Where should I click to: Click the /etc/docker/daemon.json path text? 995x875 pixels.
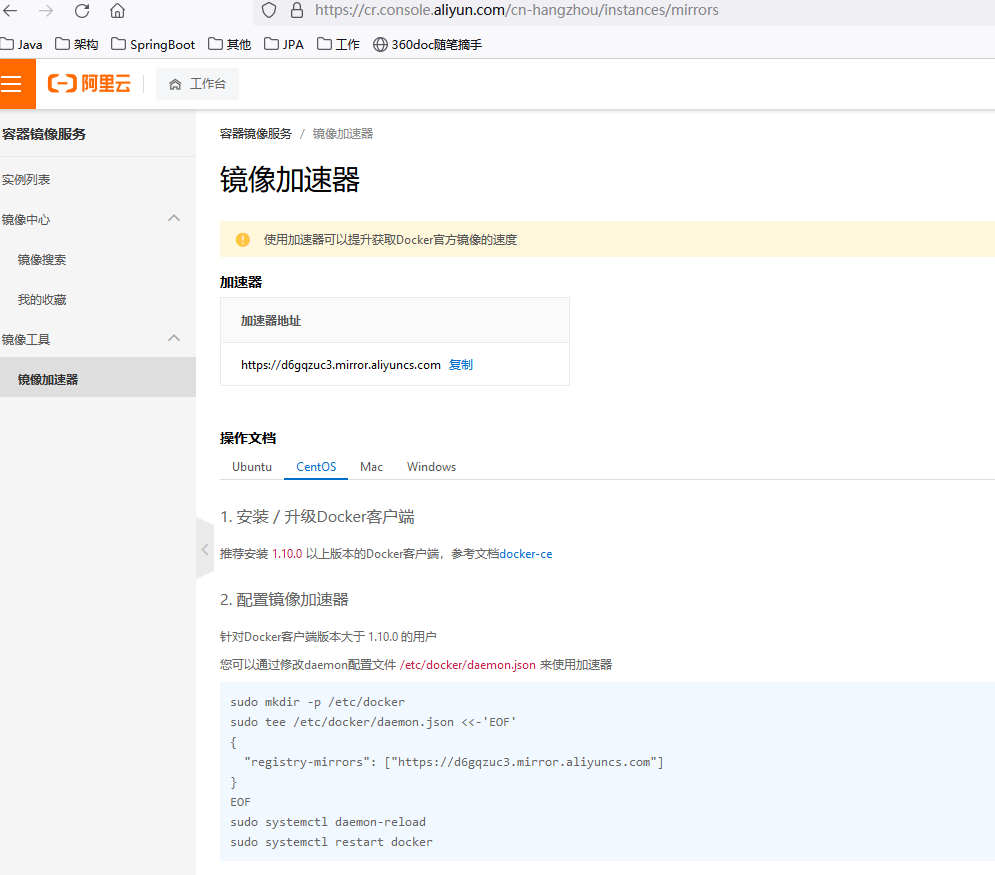point(468,665)
